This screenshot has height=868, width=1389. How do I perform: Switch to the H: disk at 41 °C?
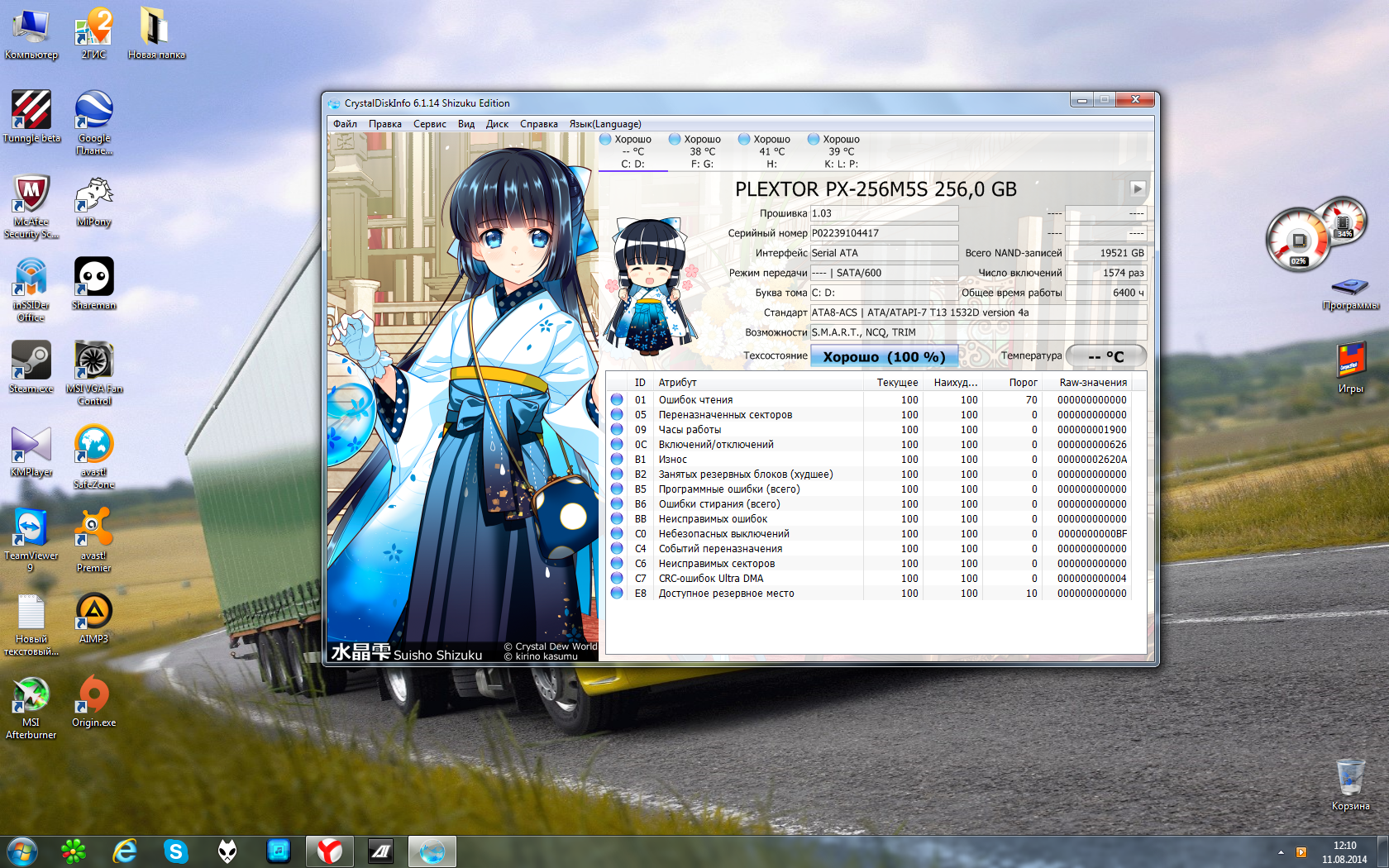pos(772,151)
